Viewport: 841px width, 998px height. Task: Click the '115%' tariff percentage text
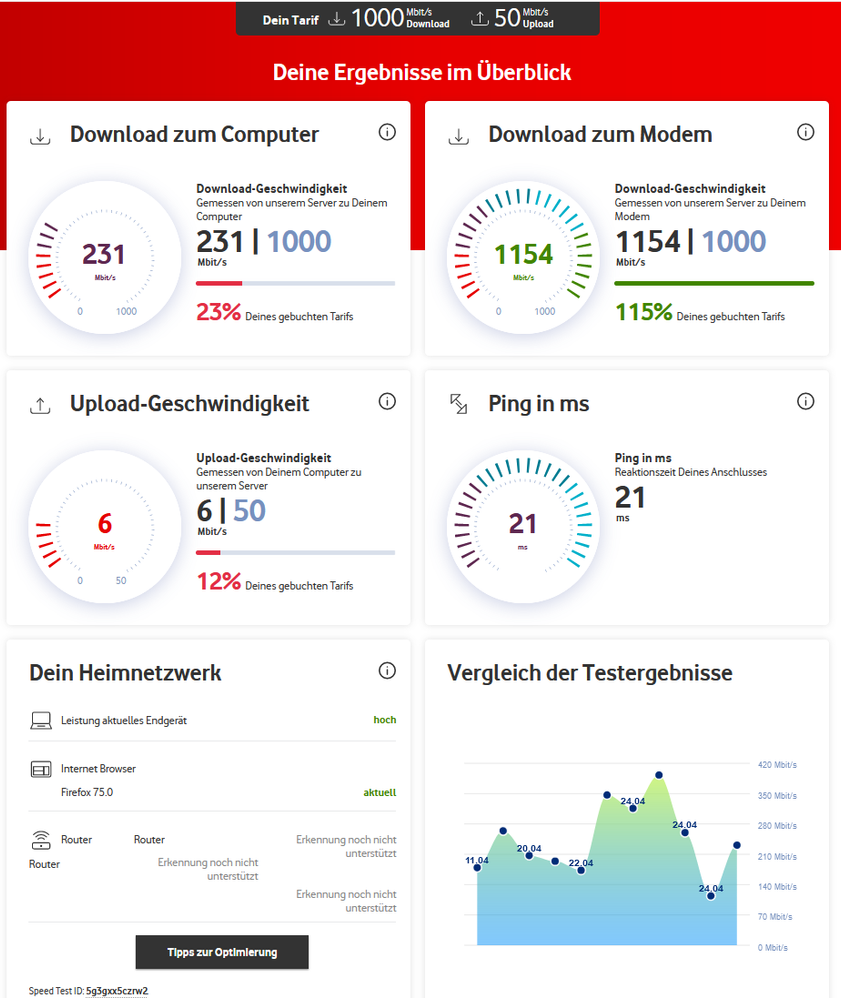(644, 312)
